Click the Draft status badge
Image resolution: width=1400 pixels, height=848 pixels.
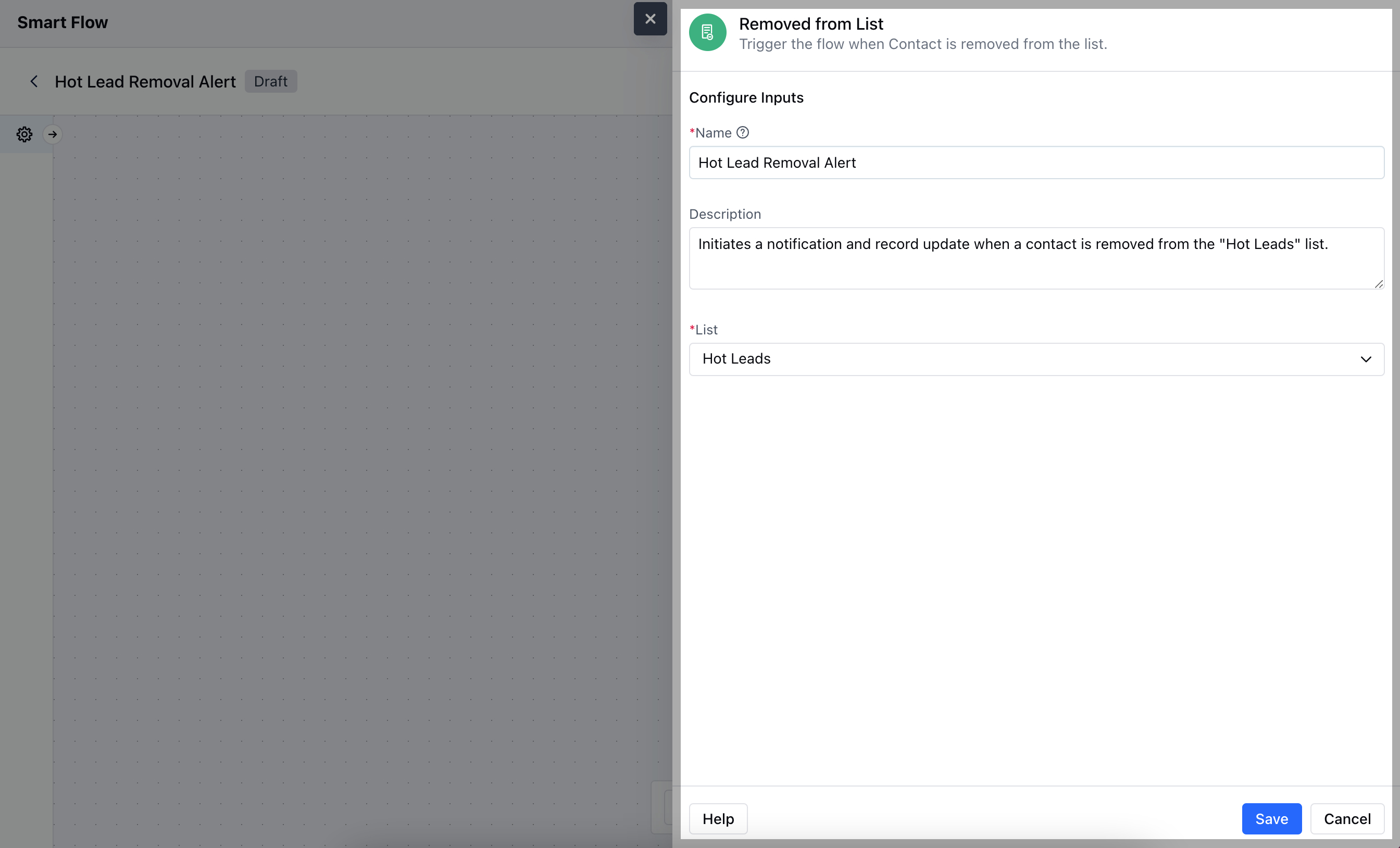click(270, 81)
